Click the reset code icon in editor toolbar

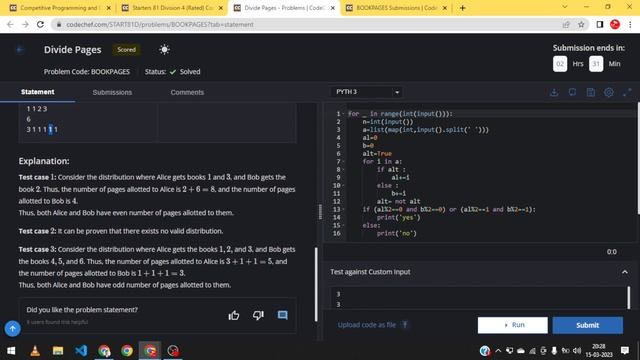(x=572, y=92)
